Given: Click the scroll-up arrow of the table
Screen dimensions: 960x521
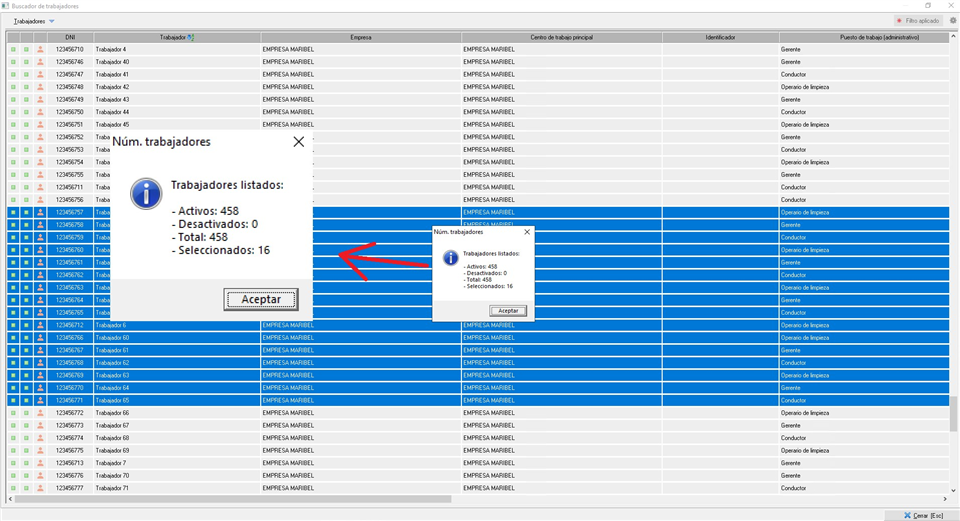Looking at the screenshot, I should coord(954,37).
